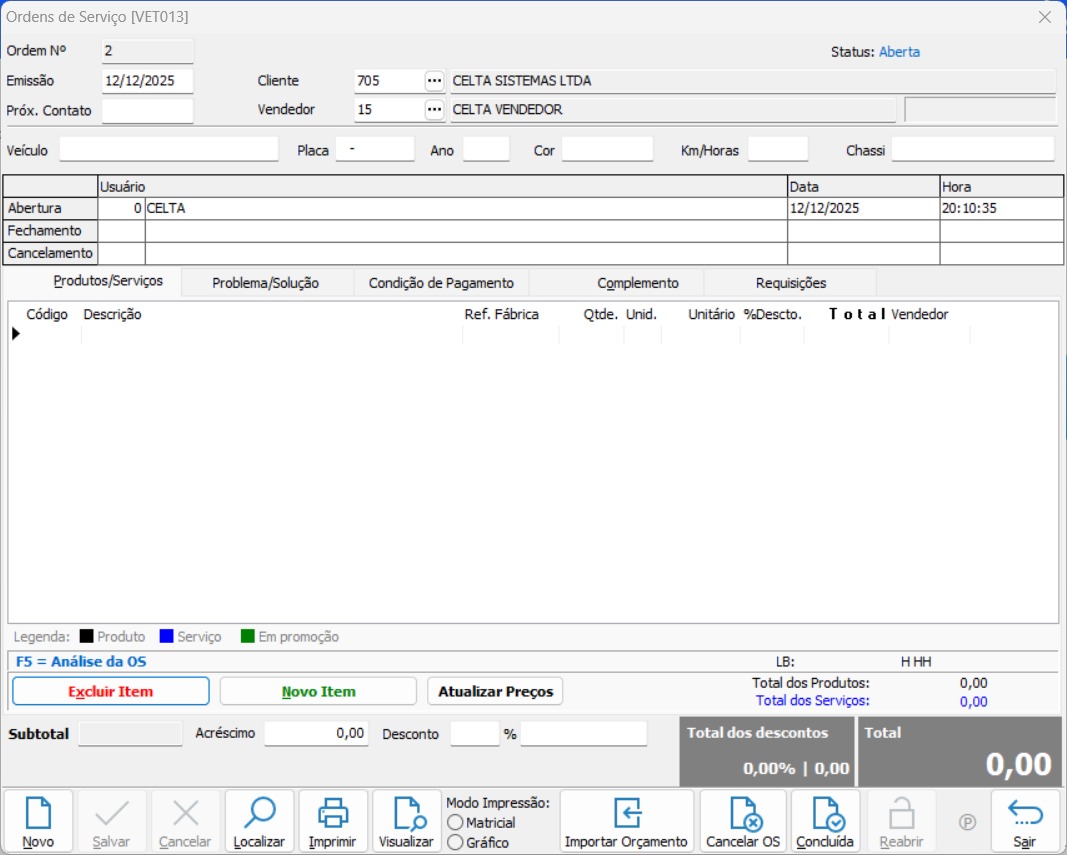
Task: Click the Novo document icon
Action: coord(38,821)
